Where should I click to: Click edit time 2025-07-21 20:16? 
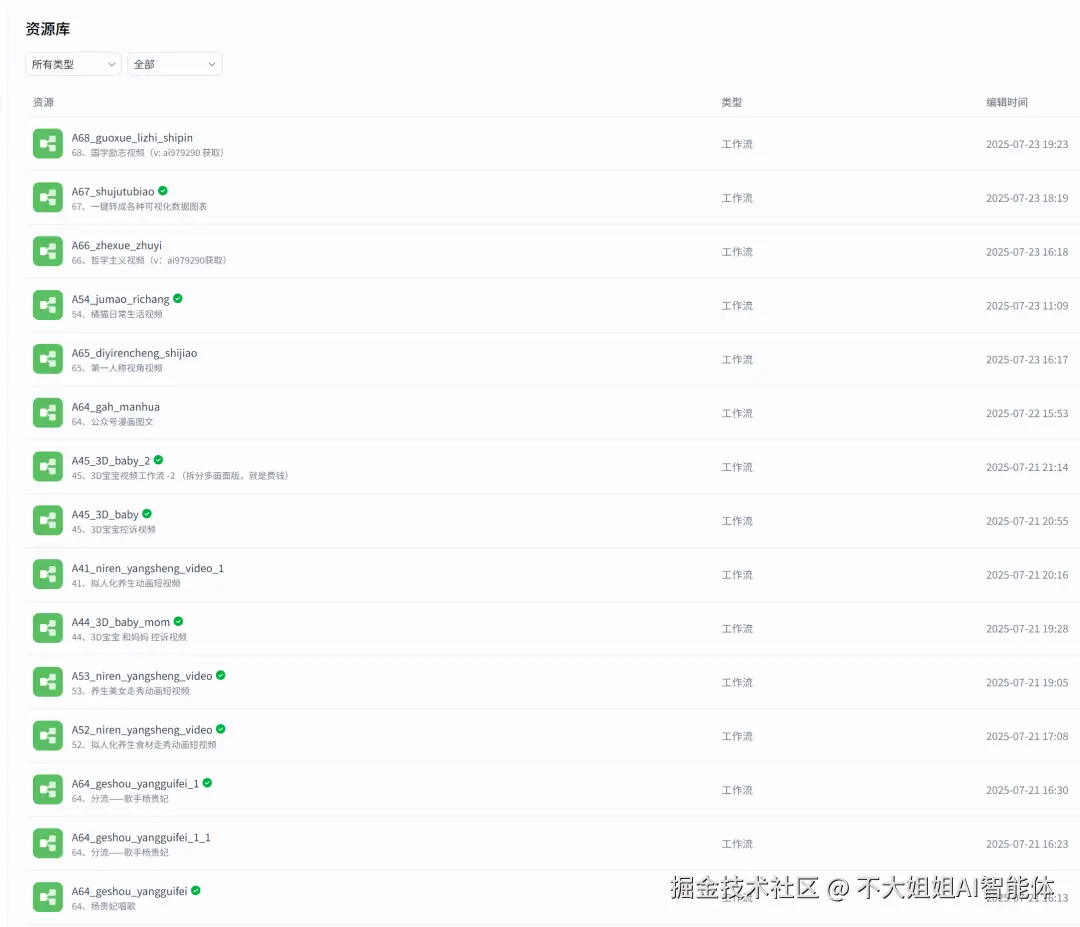(x=1027, y=574)
